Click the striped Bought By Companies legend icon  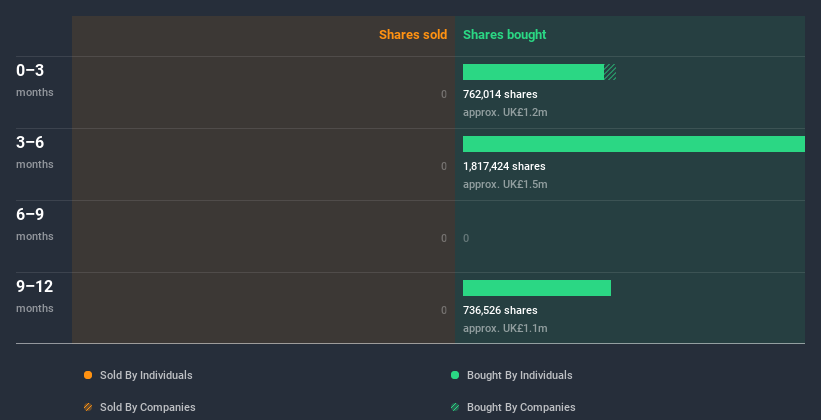coord(455,407)
